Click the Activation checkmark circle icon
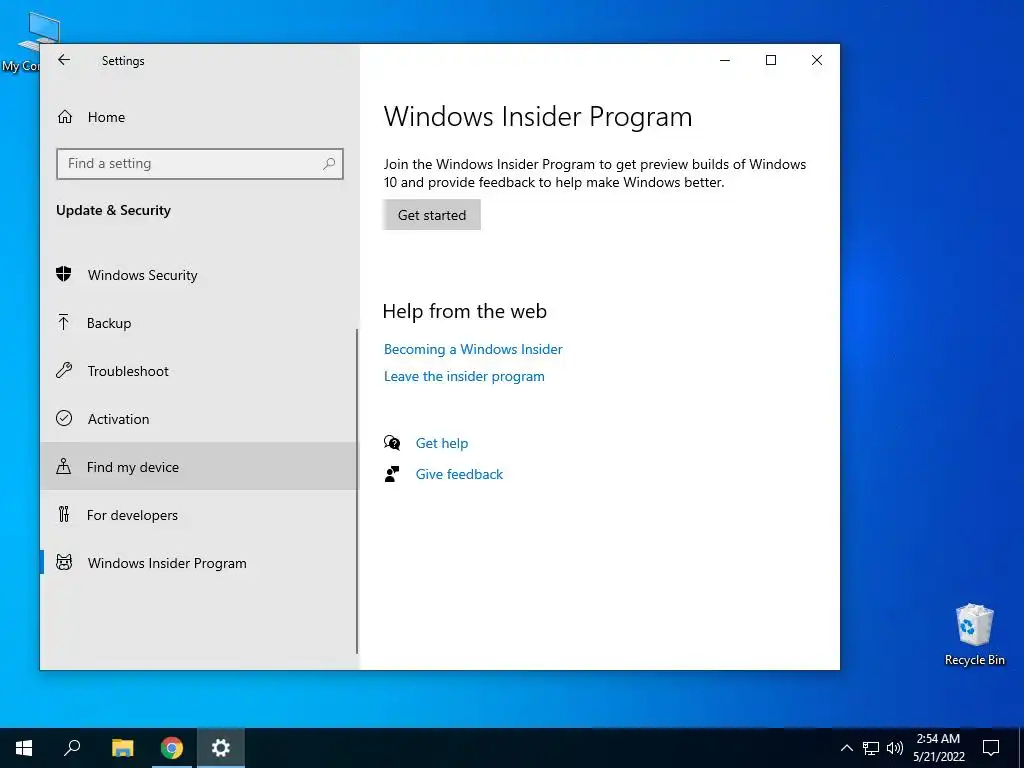Viewport: 1024px width, 768px height. (x=64, y=418)
